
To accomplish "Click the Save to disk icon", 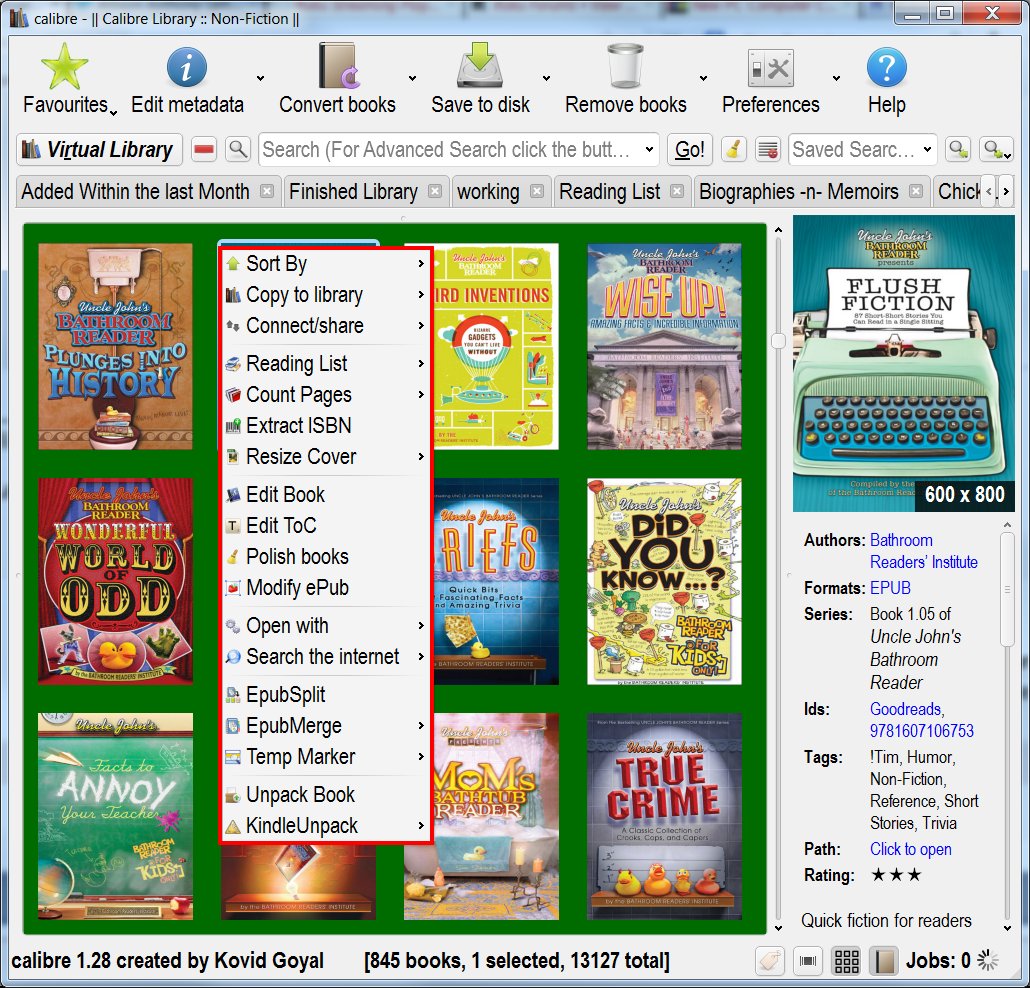I will [480, 65].
